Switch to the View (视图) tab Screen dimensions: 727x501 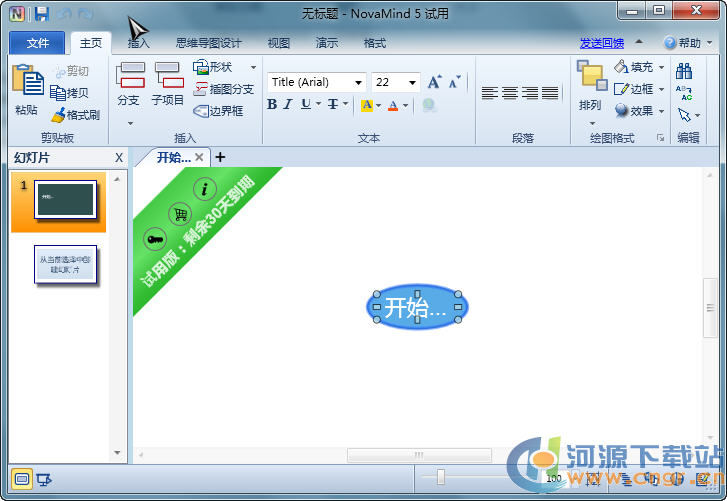[279, 43]
